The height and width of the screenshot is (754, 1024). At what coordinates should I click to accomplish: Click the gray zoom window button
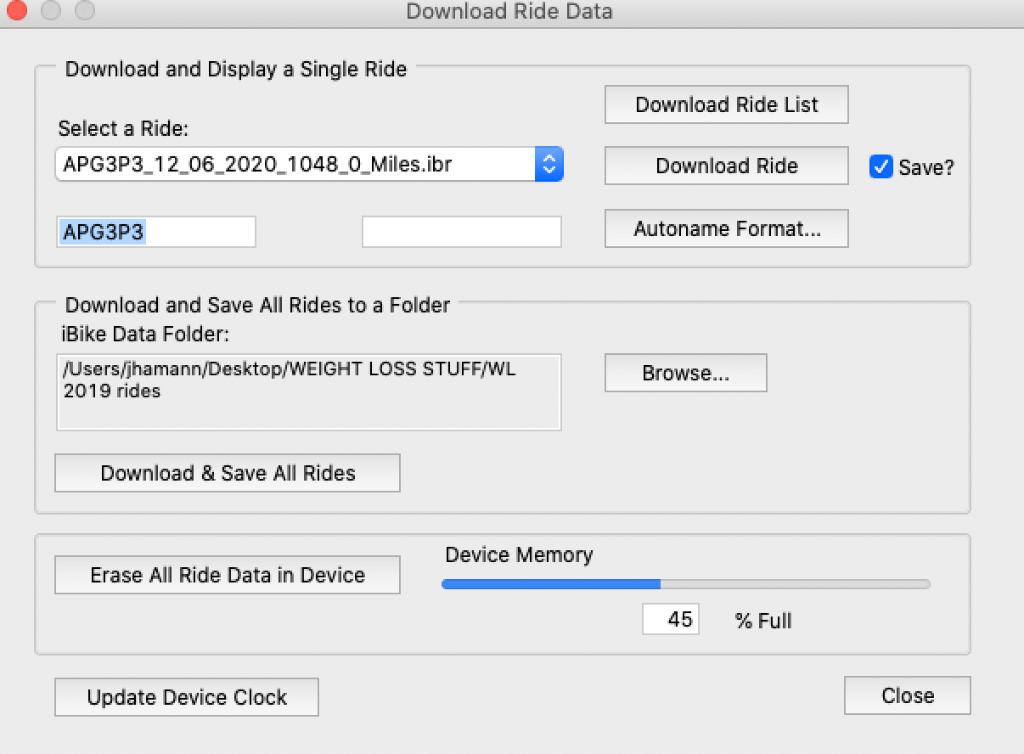point(84,11)
